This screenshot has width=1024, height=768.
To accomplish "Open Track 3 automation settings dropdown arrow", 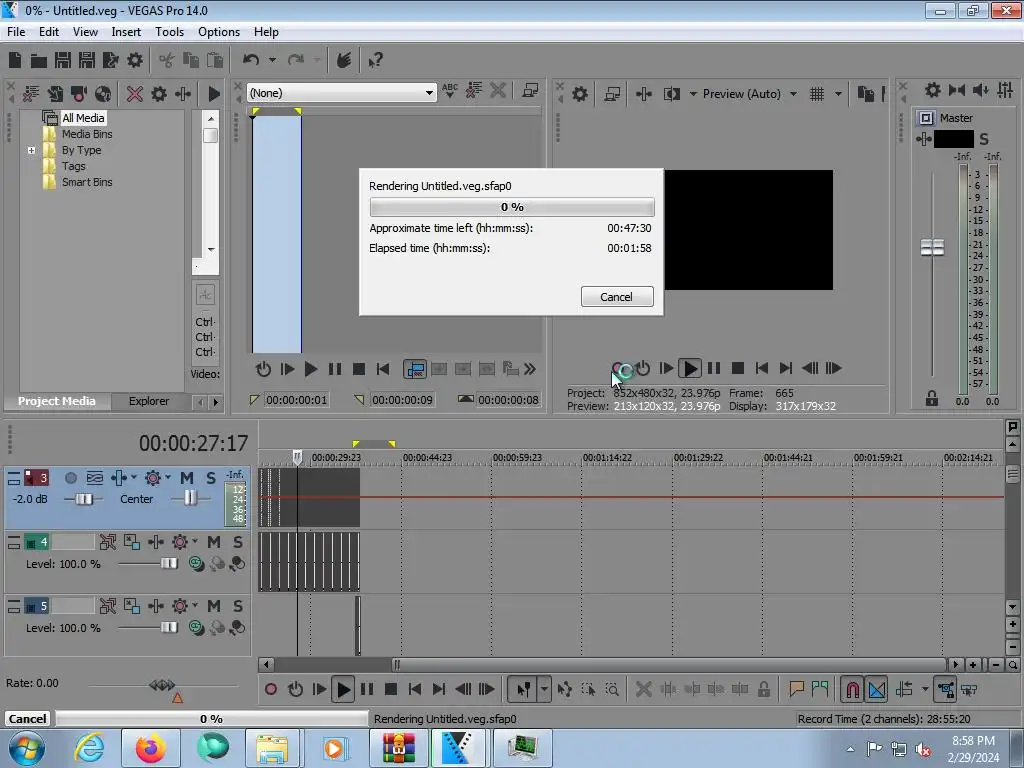I will click(168, 477).
